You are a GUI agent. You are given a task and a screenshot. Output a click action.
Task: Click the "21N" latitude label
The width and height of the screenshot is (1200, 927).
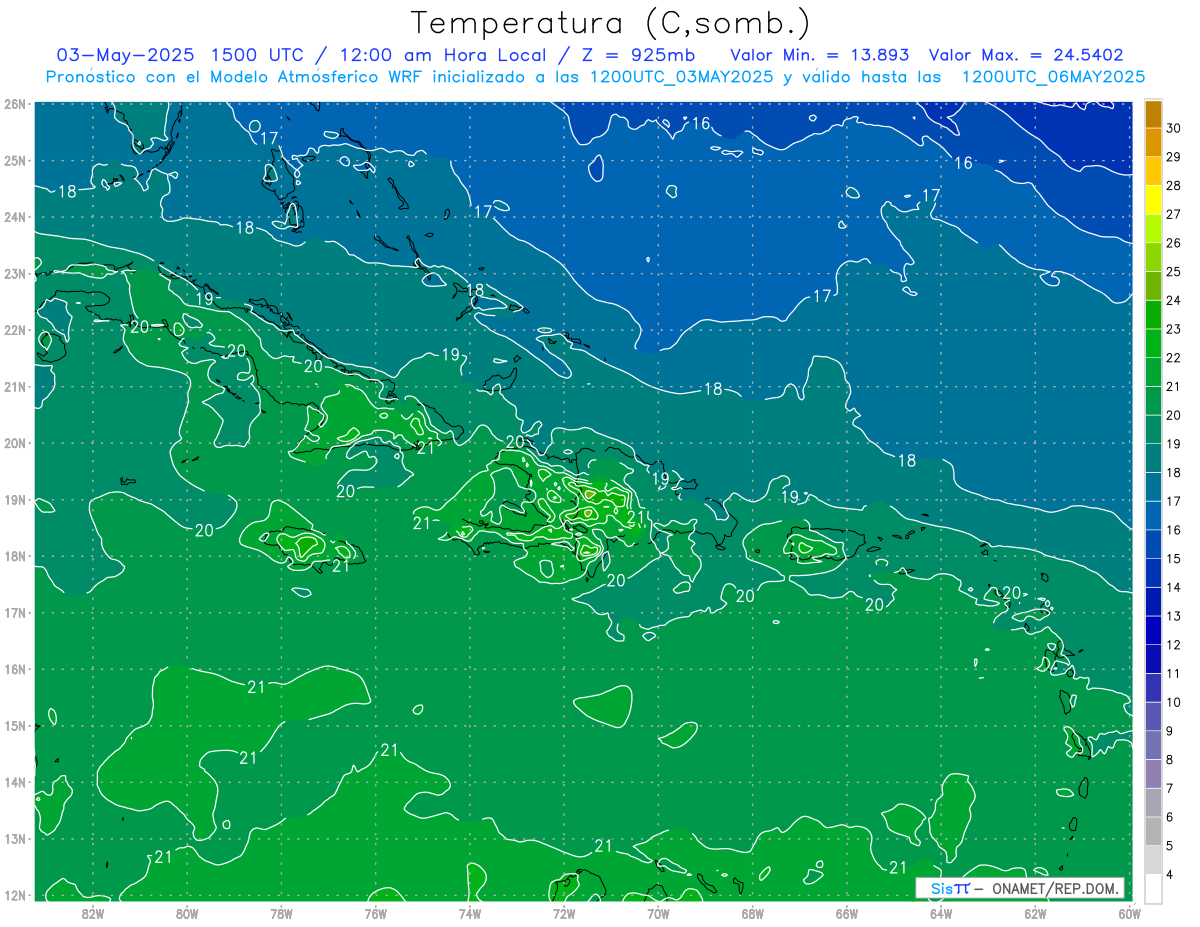[x=14, y=386]
